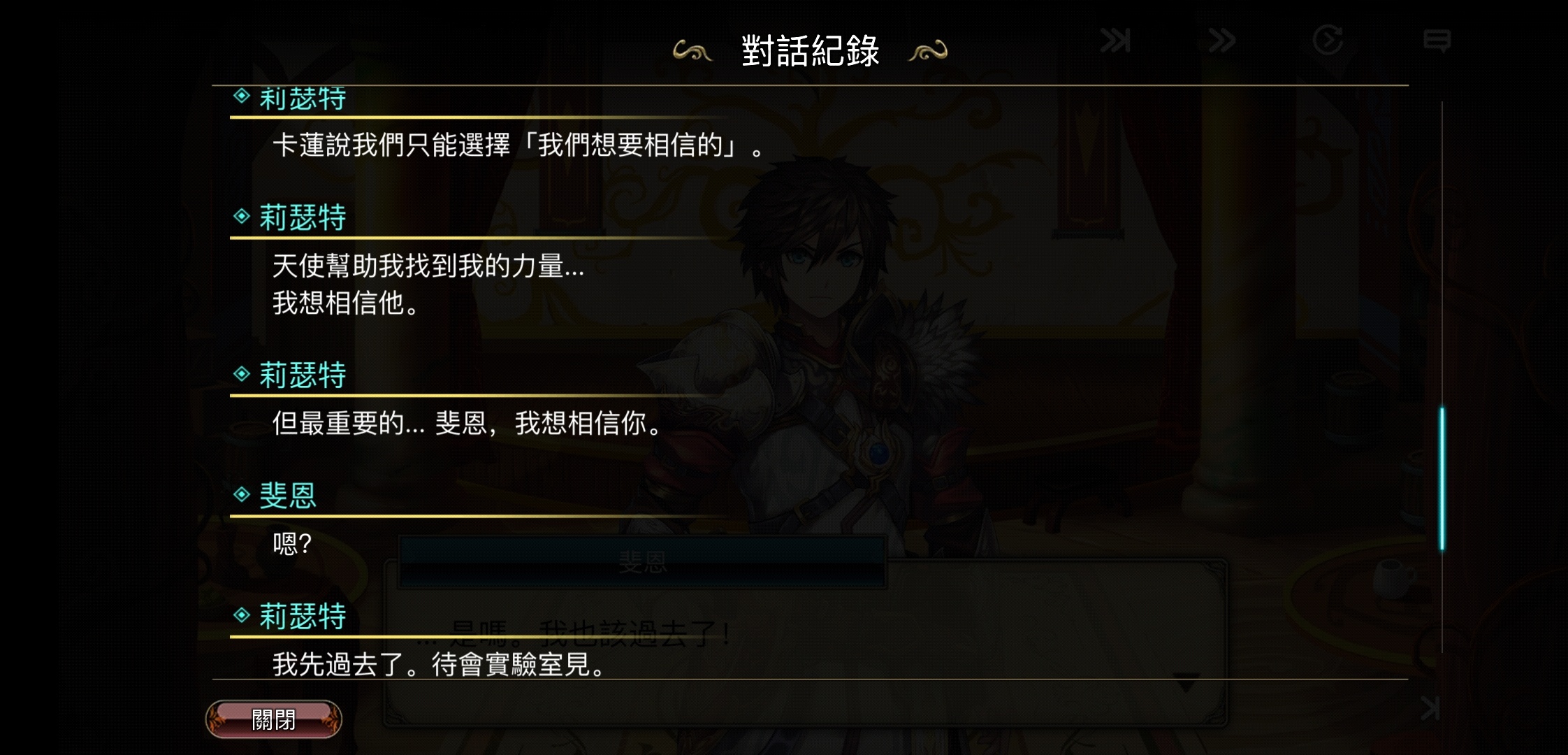Activate the fast-forward double chevron icon
The height and width of the screenshot is (755, 1568).
[1221, 41]
